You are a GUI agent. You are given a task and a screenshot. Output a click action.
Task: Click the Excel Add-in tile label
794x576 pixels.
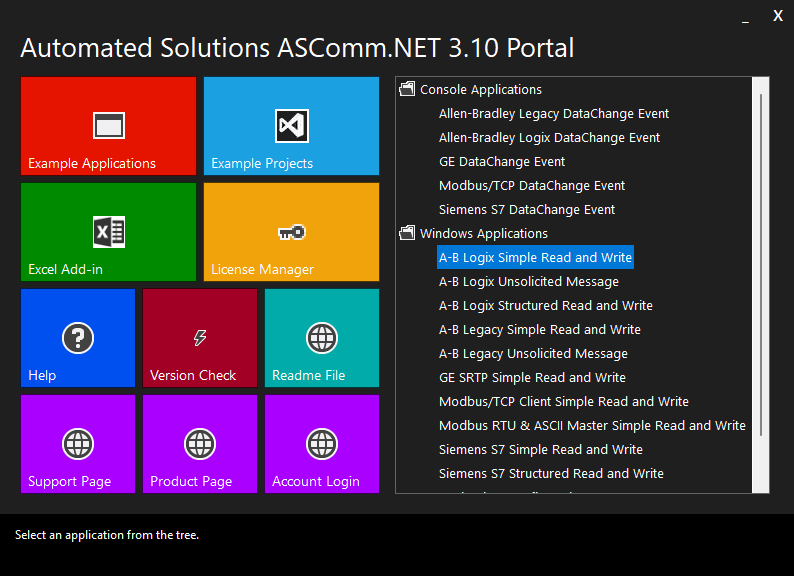coord(65,269)
